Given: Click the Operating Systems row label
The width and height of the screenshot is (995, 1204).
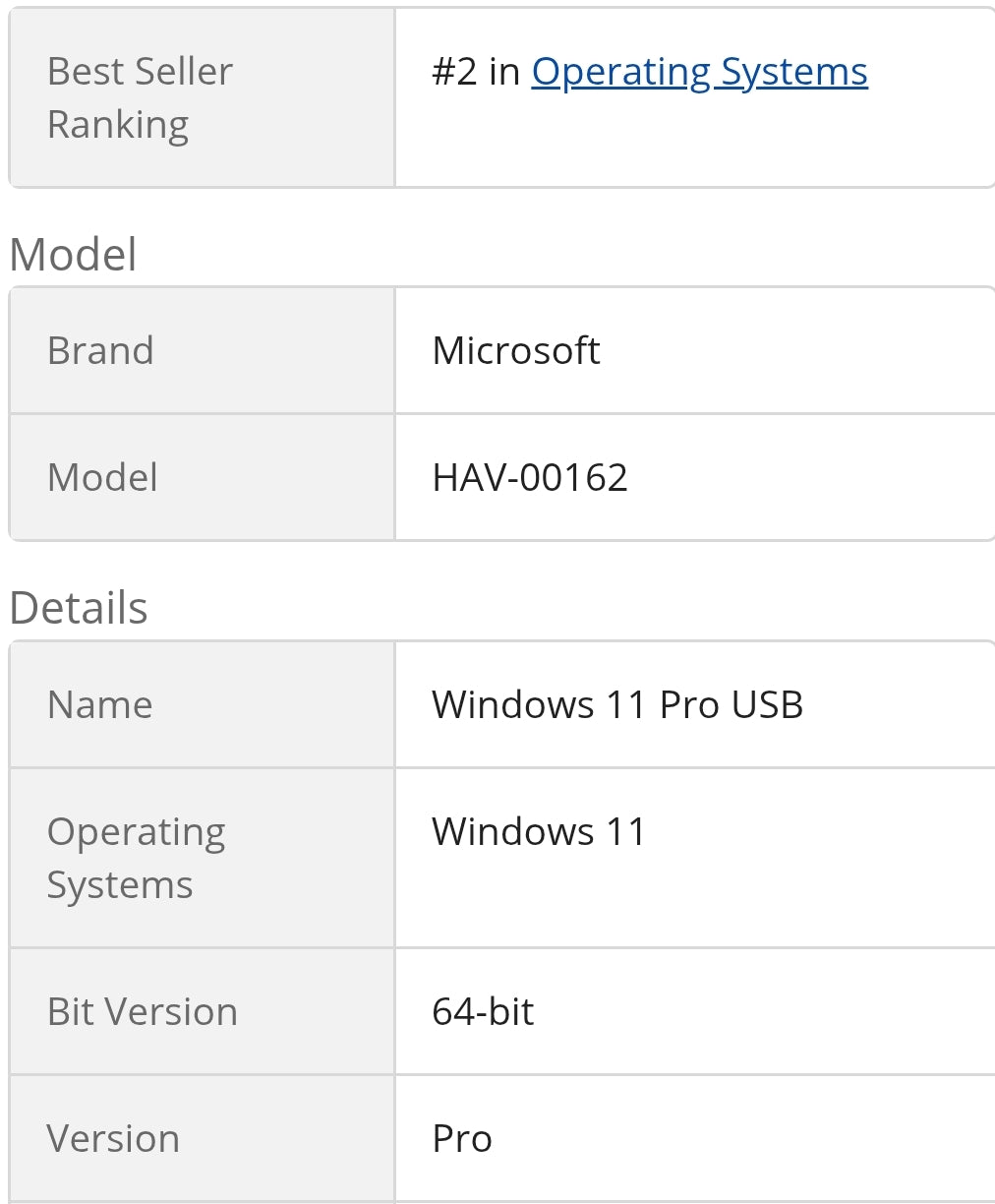Looking at the screenshot, I should click(x=136, y=859).
